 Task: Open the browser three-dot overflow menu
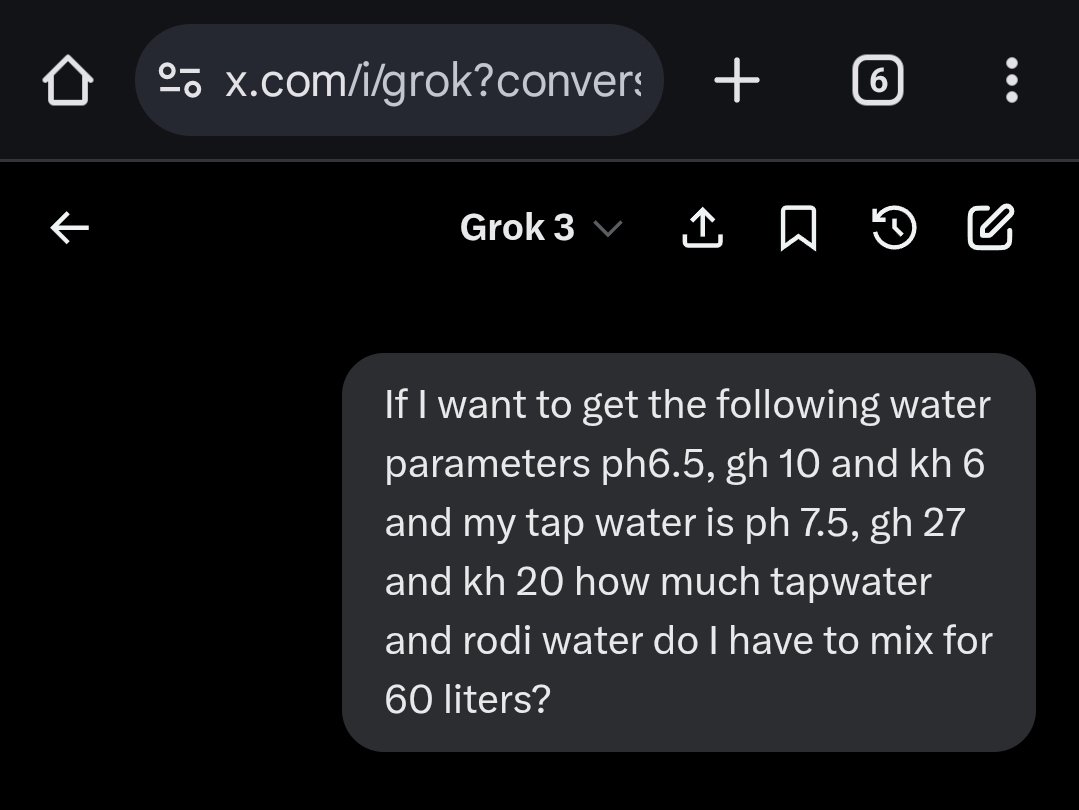[1012, 81]
